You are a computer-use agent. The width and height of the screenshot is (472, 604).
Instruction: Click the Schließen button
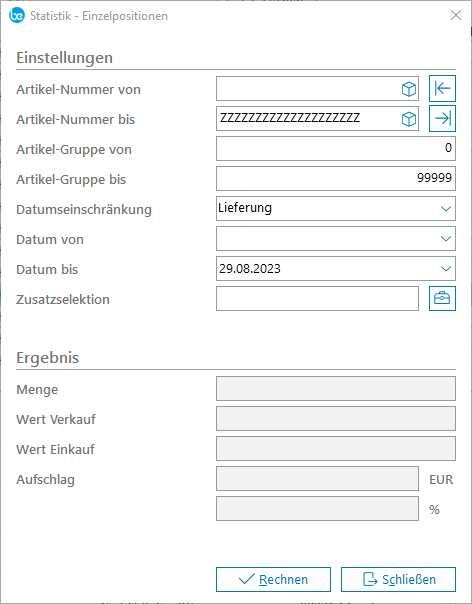tap(398, 579)
